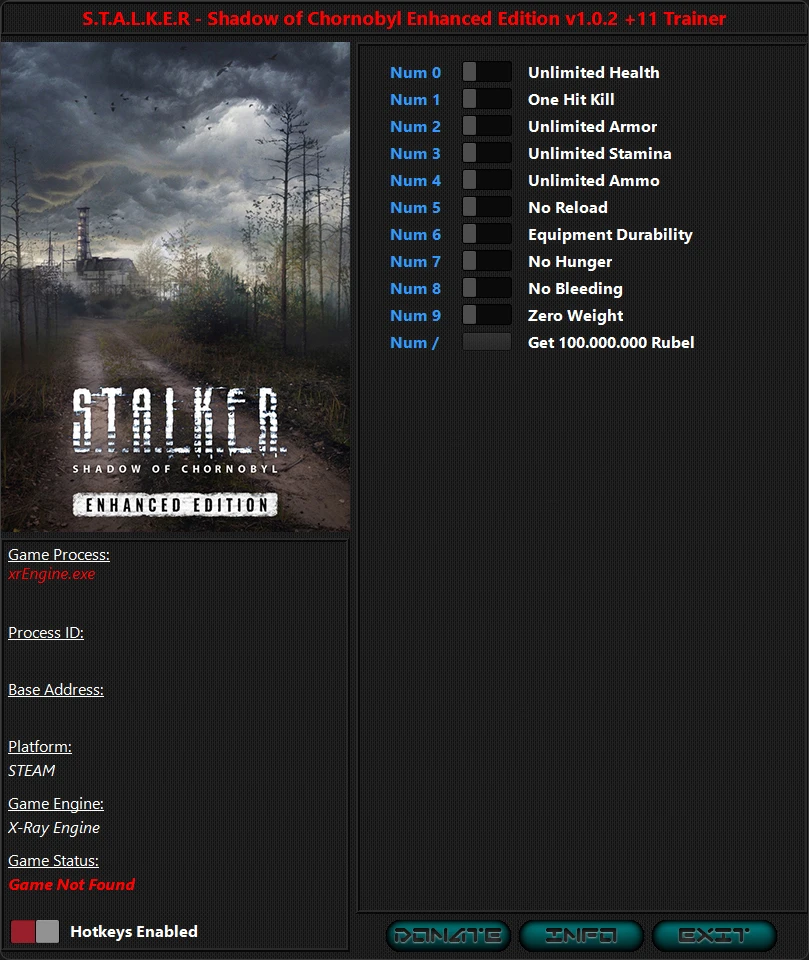This screenshot has height=960, width=809.
Task: Enable the No Bleeding cheat
Action: (x=486, y=288)
